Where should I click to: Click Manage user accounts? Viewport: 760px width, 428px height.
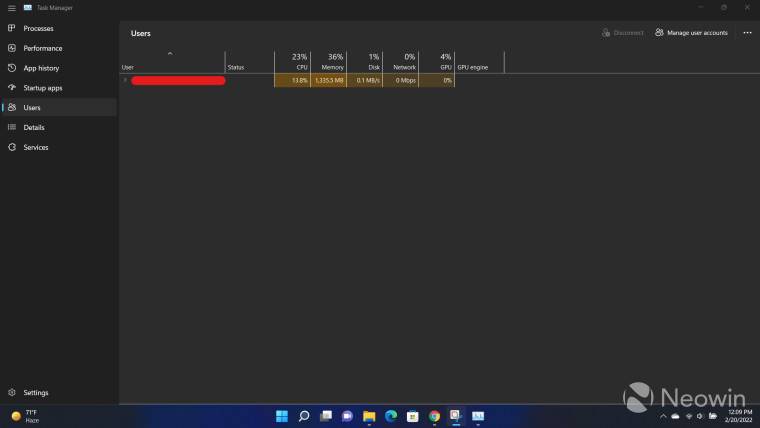click(692, 33)
